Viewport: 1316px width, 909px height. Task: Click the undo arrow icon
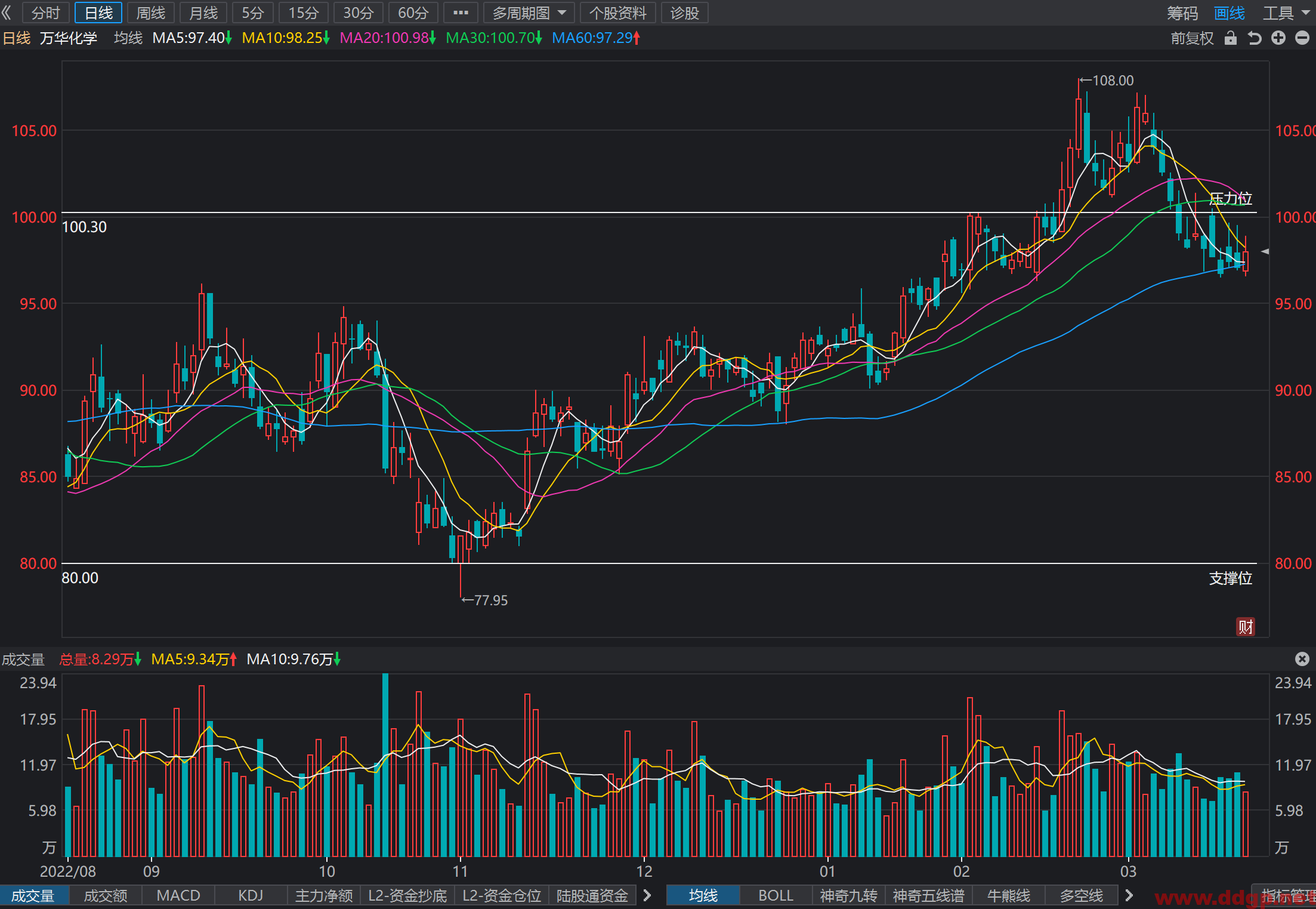[x=1255, y=39]
